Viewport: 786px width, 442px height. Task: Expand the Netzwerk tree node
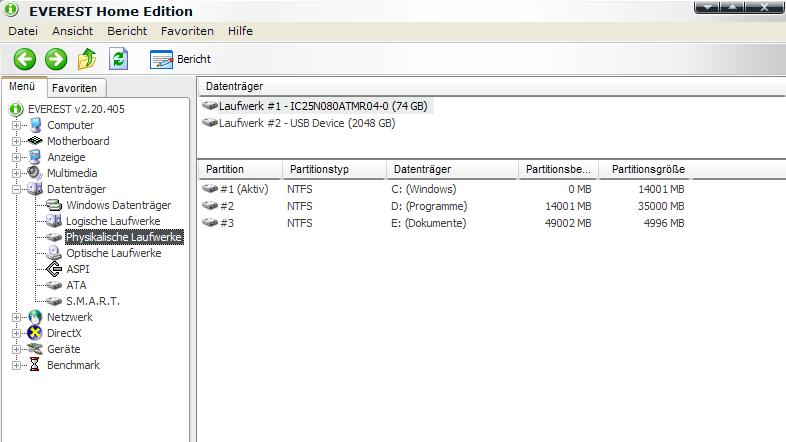[x=17, y=317]
